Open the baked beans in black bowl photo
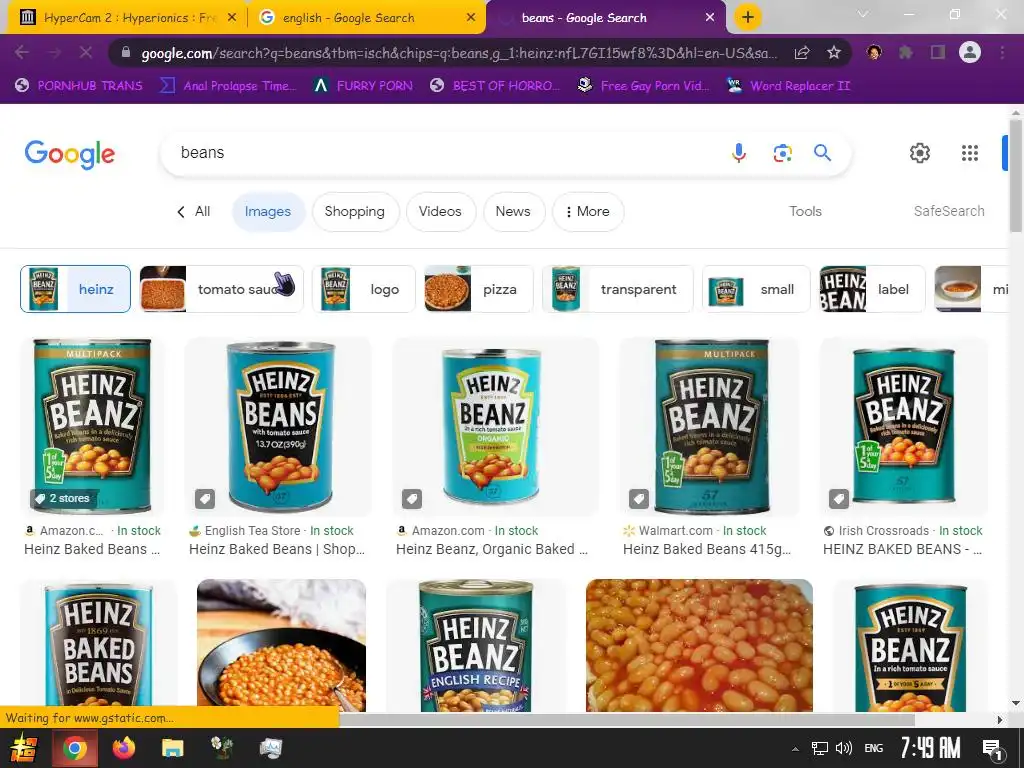The image size is (1024, 768). tap(281, 645)
